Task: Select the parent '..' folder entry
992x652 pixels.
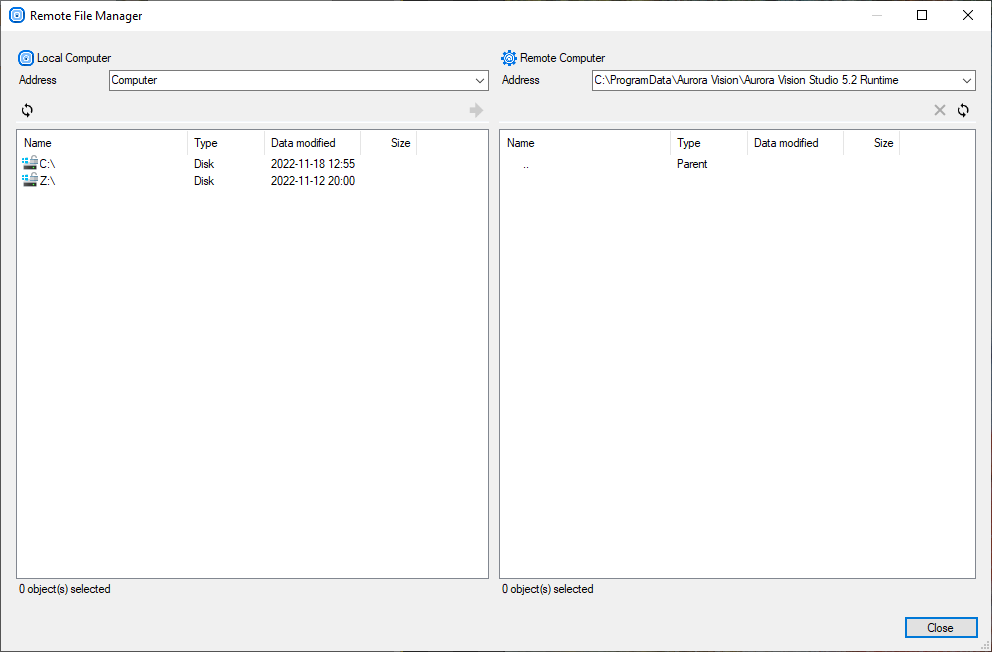Action: tap(526, 164)
